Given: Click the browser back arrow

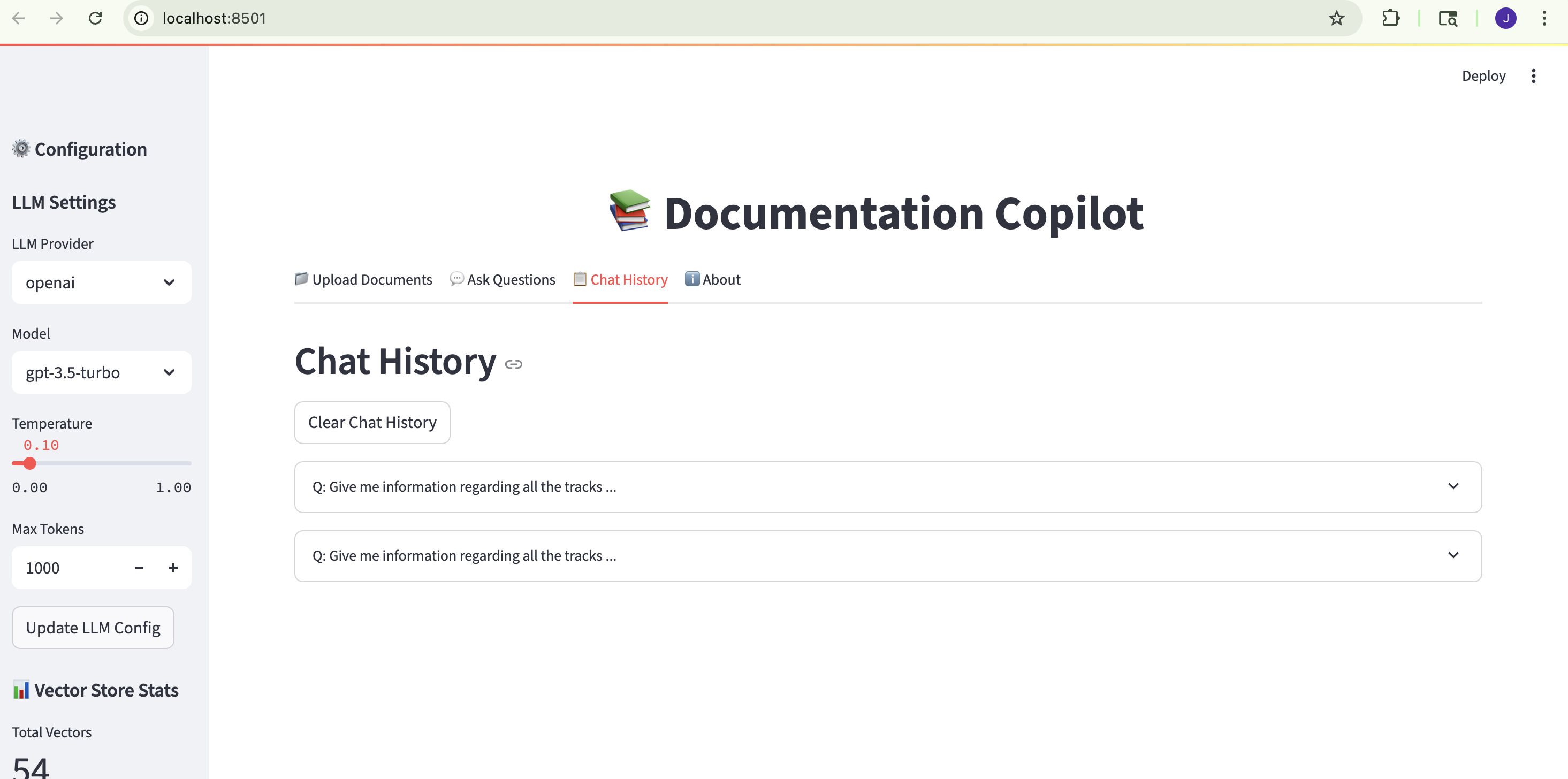Looking at the screenshot, I should (19, 18).
